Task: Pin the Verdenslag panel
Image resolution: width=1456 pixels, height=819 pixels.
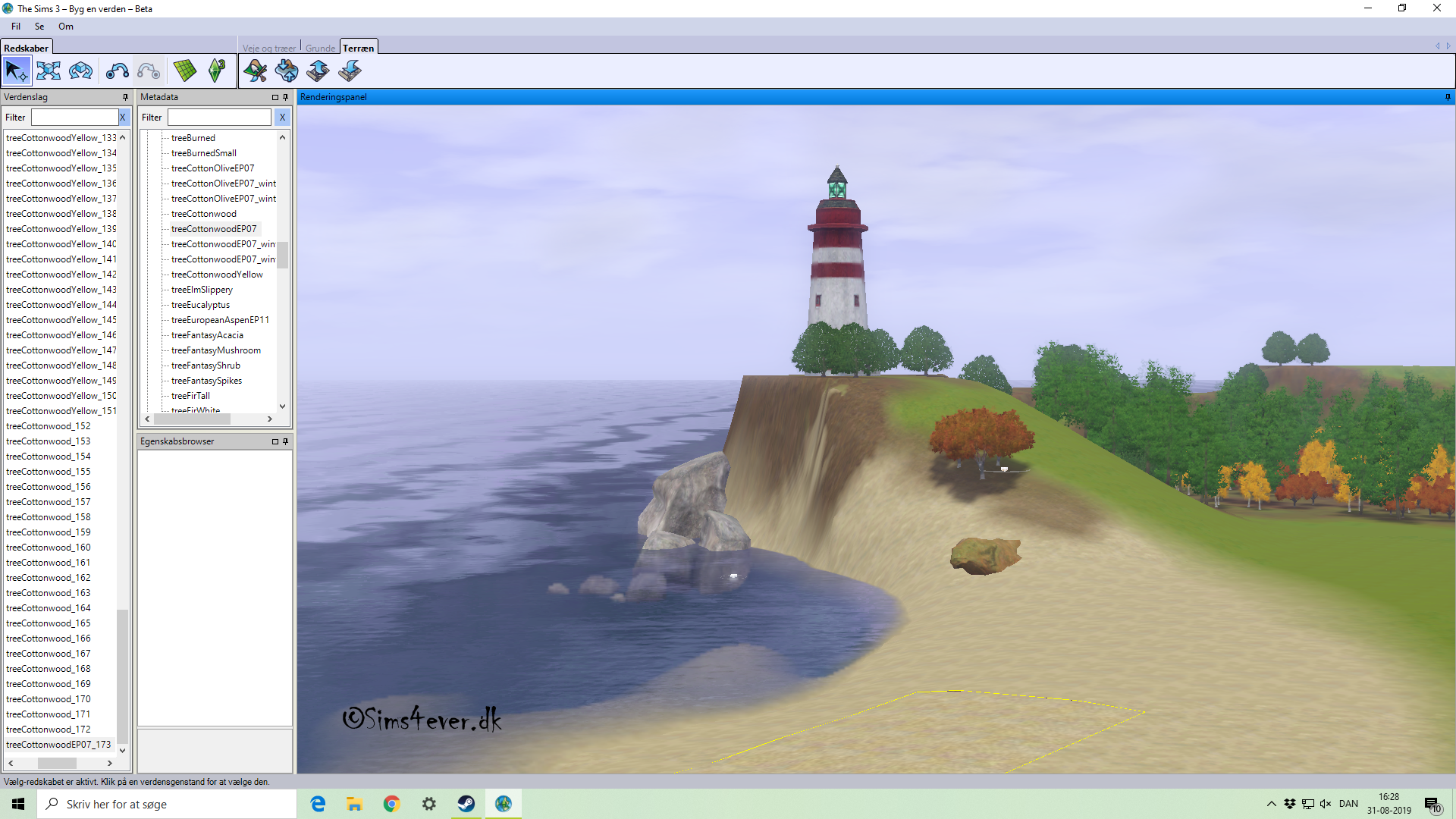Action: (126, 97)
